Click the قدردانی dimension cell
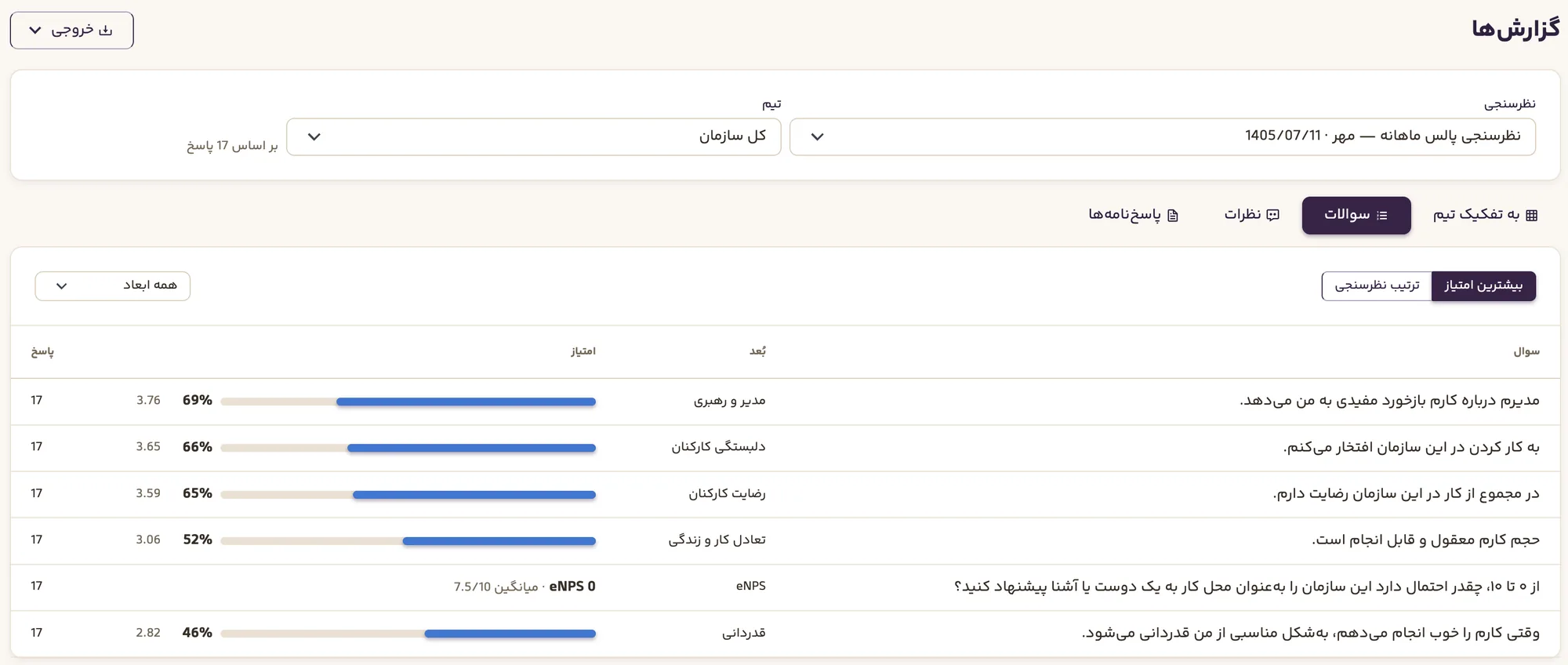1568x665 pixels. point(743,633)
